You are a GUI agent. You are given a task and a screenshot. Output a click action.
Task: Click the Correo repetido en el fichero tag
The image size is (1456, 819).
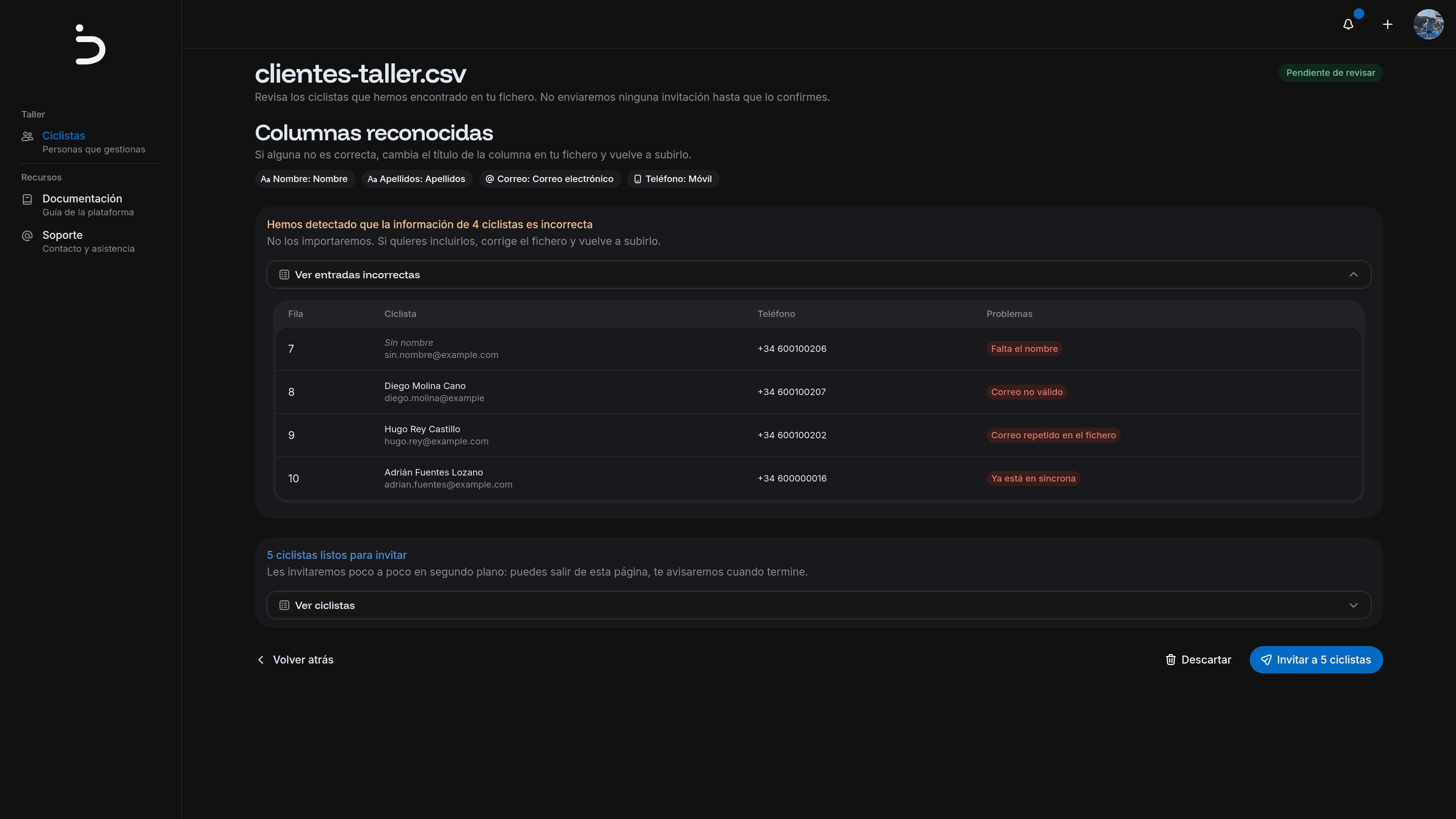(1053, 435)
